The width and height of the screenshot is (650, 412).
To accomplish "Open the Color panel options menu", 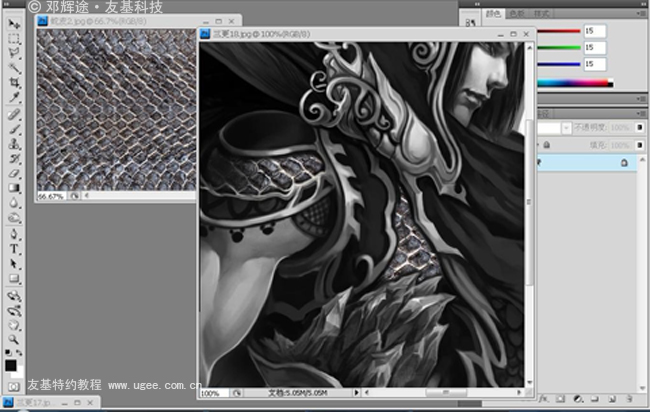I will pyautogui.click(x=641, y=14).
